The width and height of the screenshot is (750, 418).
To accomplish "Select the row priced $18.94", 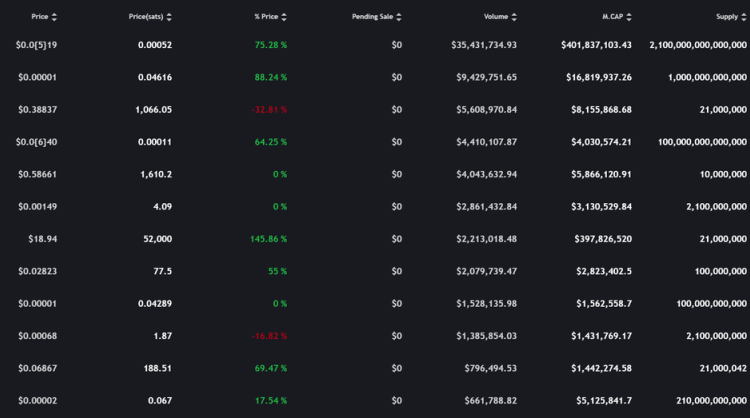I will tap(375, 239).
